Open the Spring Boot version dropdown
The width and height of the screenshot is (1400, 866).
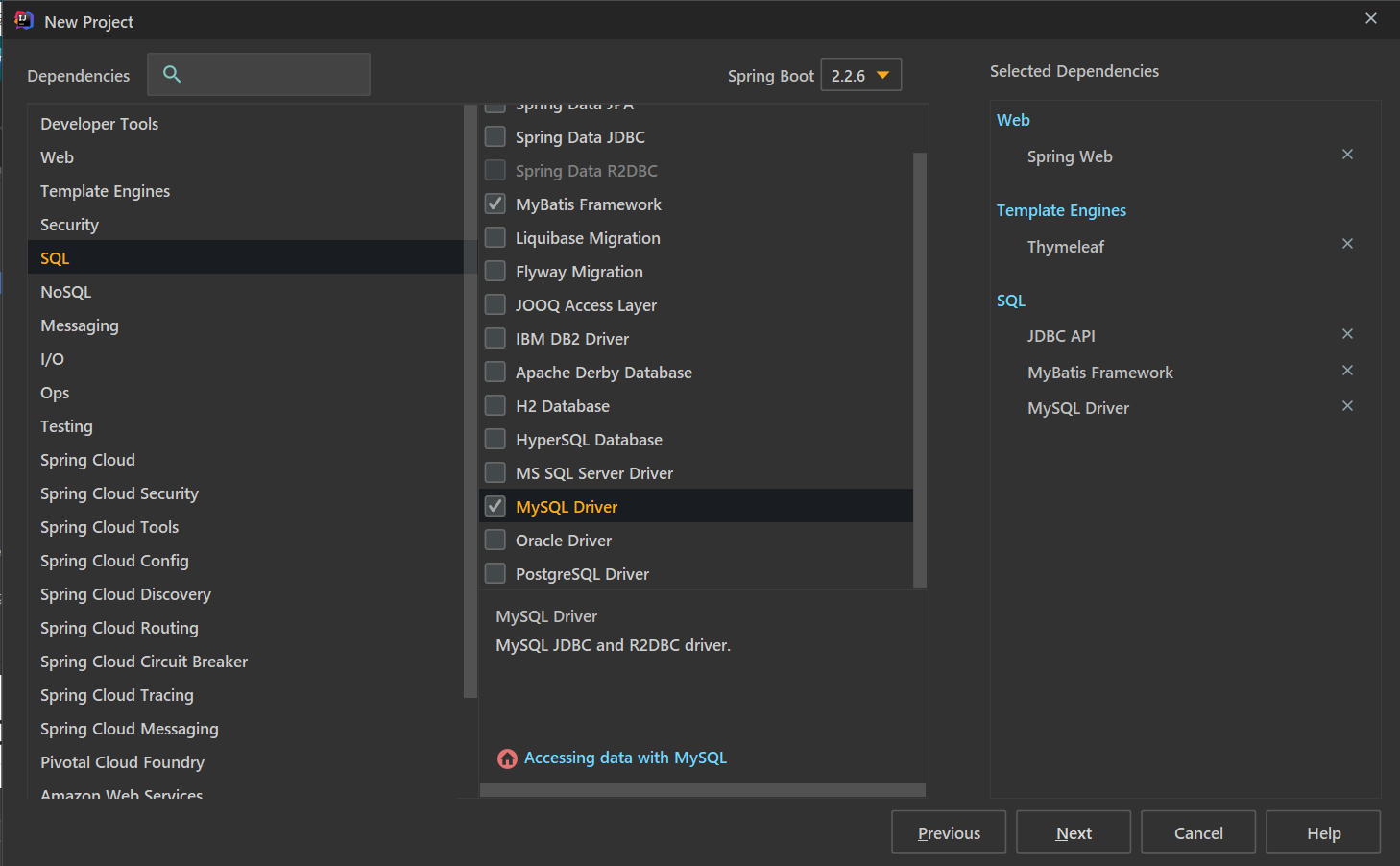861,75
